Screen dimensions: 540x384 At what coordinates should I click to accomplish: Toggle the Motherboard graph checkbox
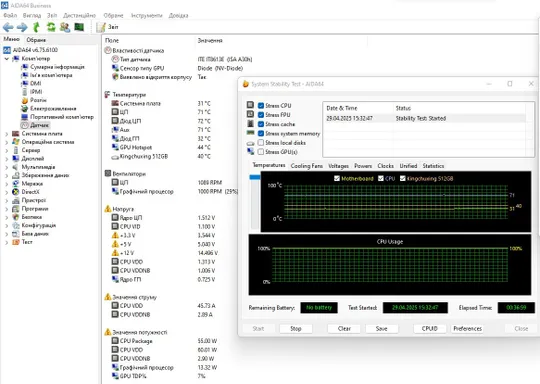point(337,178)
